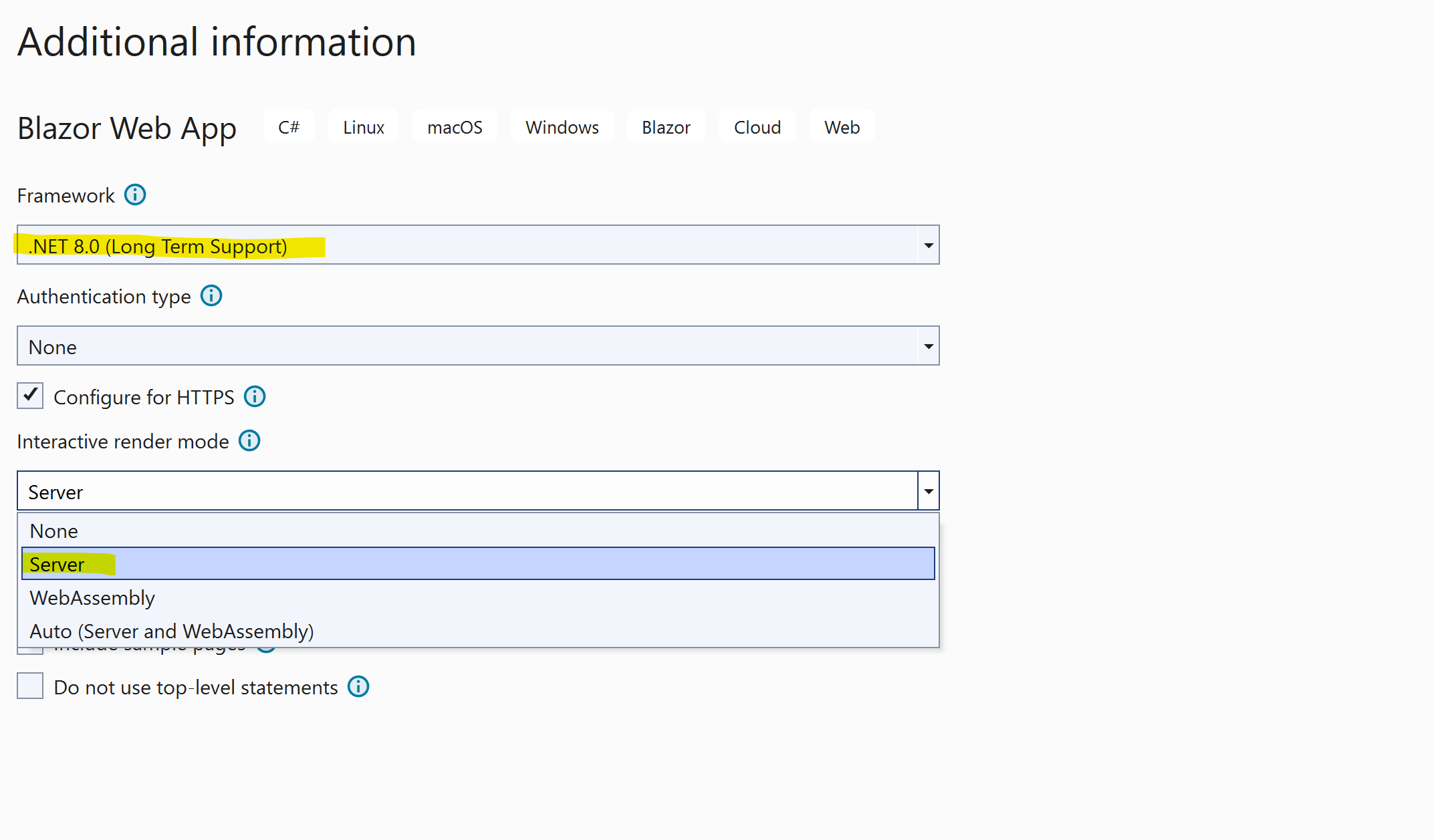Screen dimensions: 1434x840
Task: Uncheck Configure for HTTPS checkbox
Action: click(30, 396)
